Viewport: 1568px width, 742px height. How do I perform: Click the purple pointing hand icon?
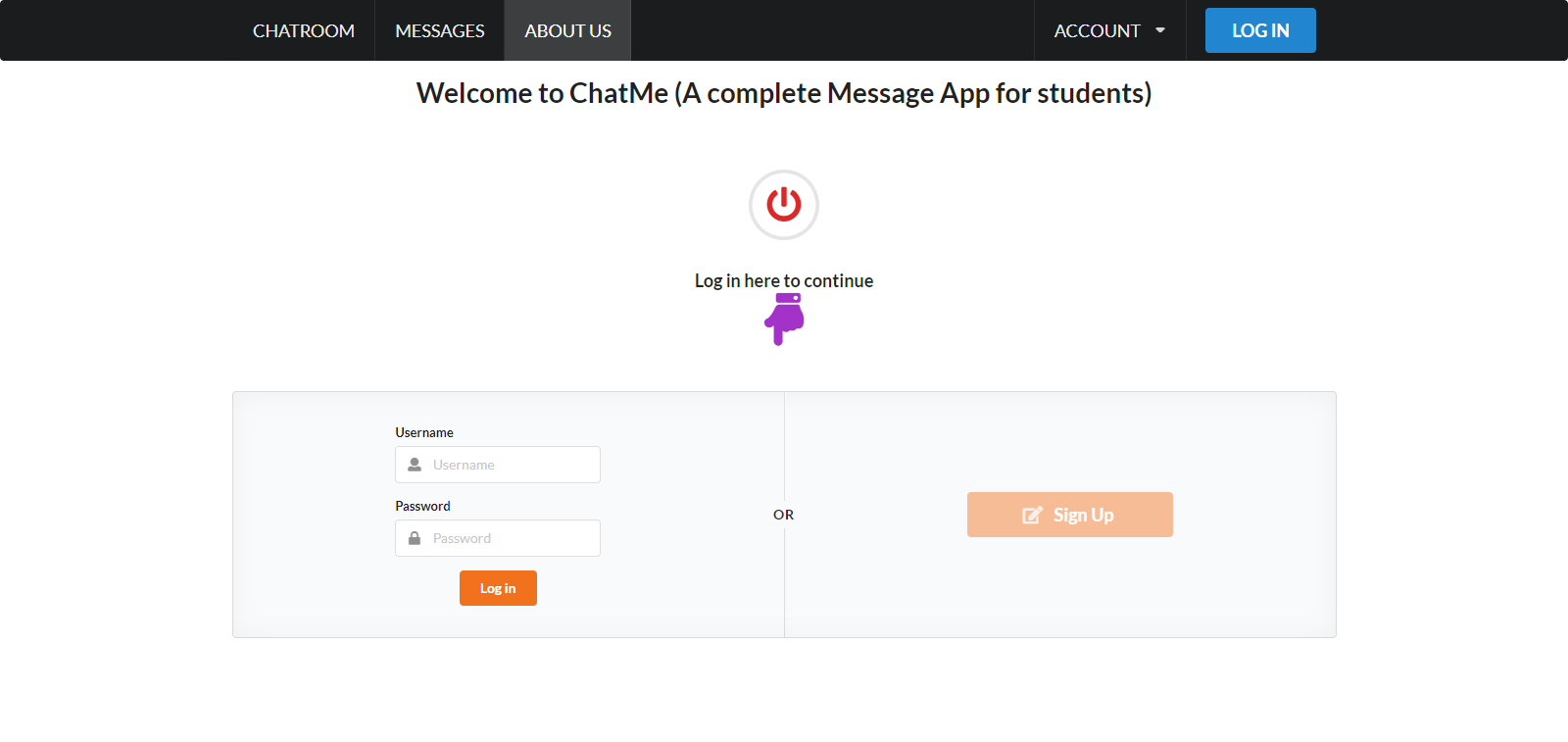[x=782, y=320]
